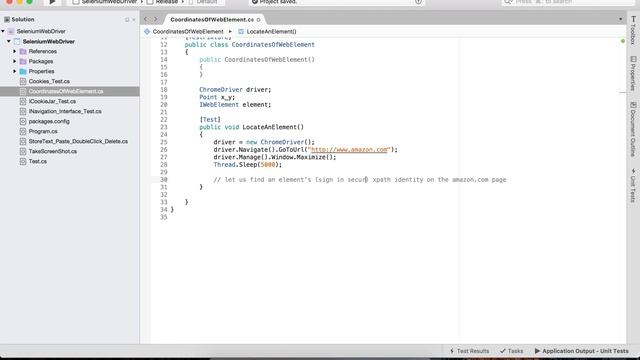Place cursor on line 30 comment
This screenshot has width=640, height=360.
pyautogui.click(x=360, y=180)
